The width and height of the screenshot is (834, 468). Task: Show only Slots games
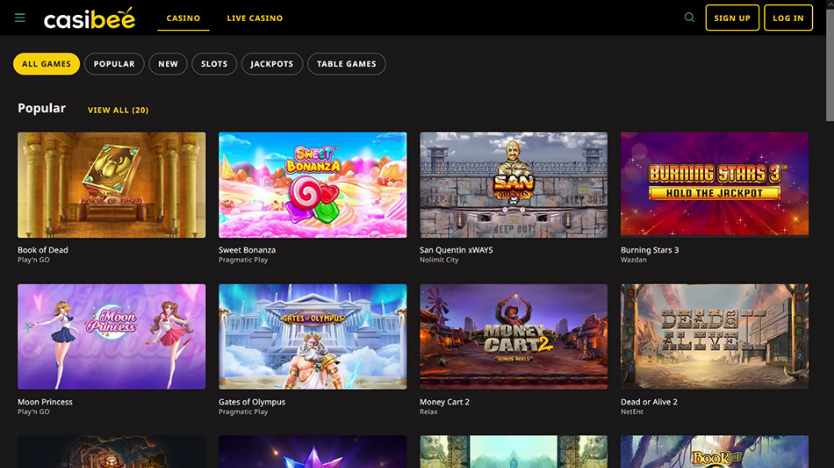coord(214,64)
